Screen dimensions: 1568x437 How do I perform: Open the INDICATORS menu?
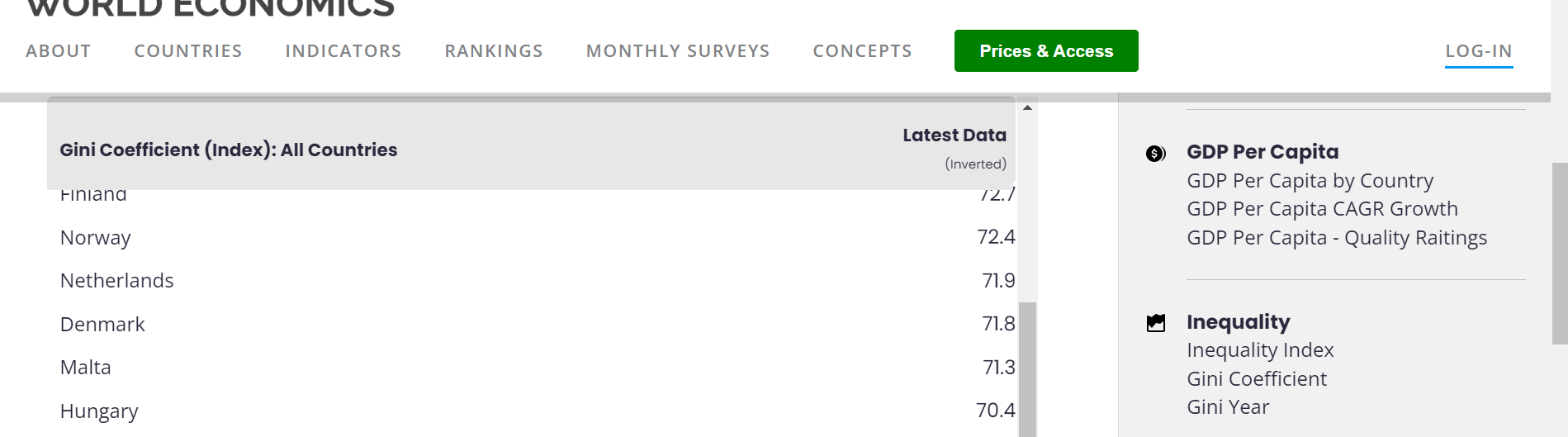point(343,51)
